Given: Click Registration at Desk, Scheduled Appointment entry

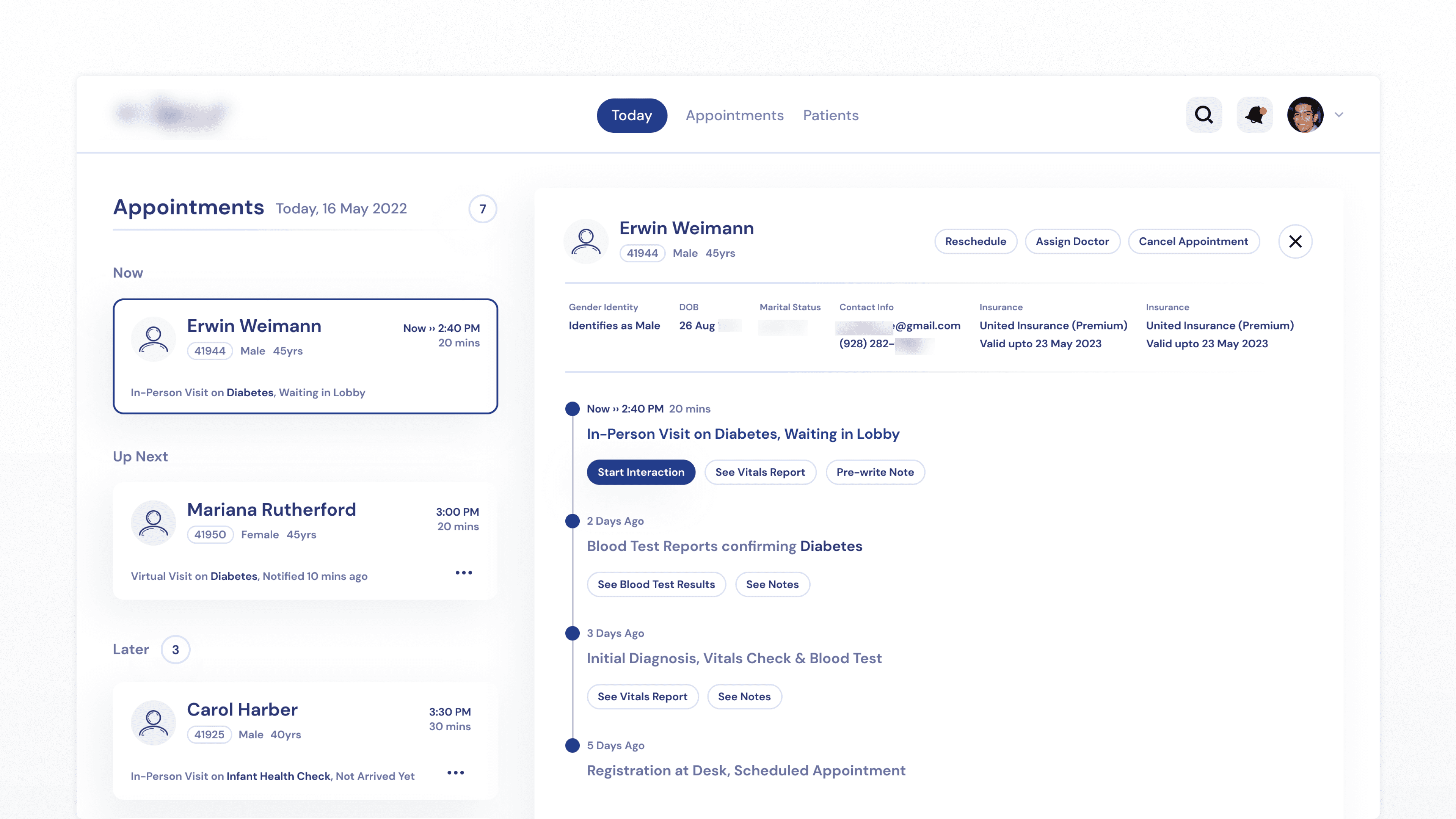Looking at the screenshot, I should click(x=746, y=770).
